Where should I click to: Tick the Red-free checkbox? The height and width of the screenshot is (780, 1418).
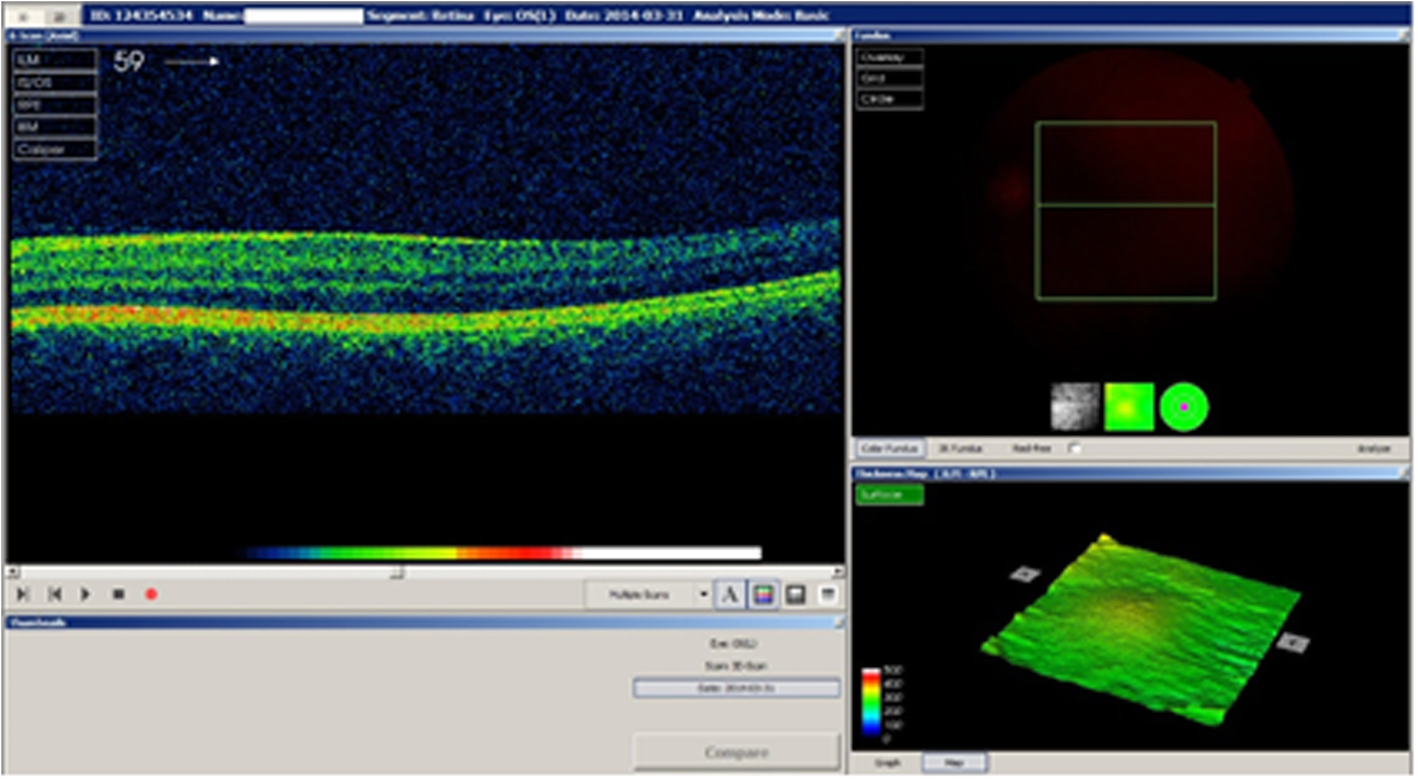pos(1075,449)
